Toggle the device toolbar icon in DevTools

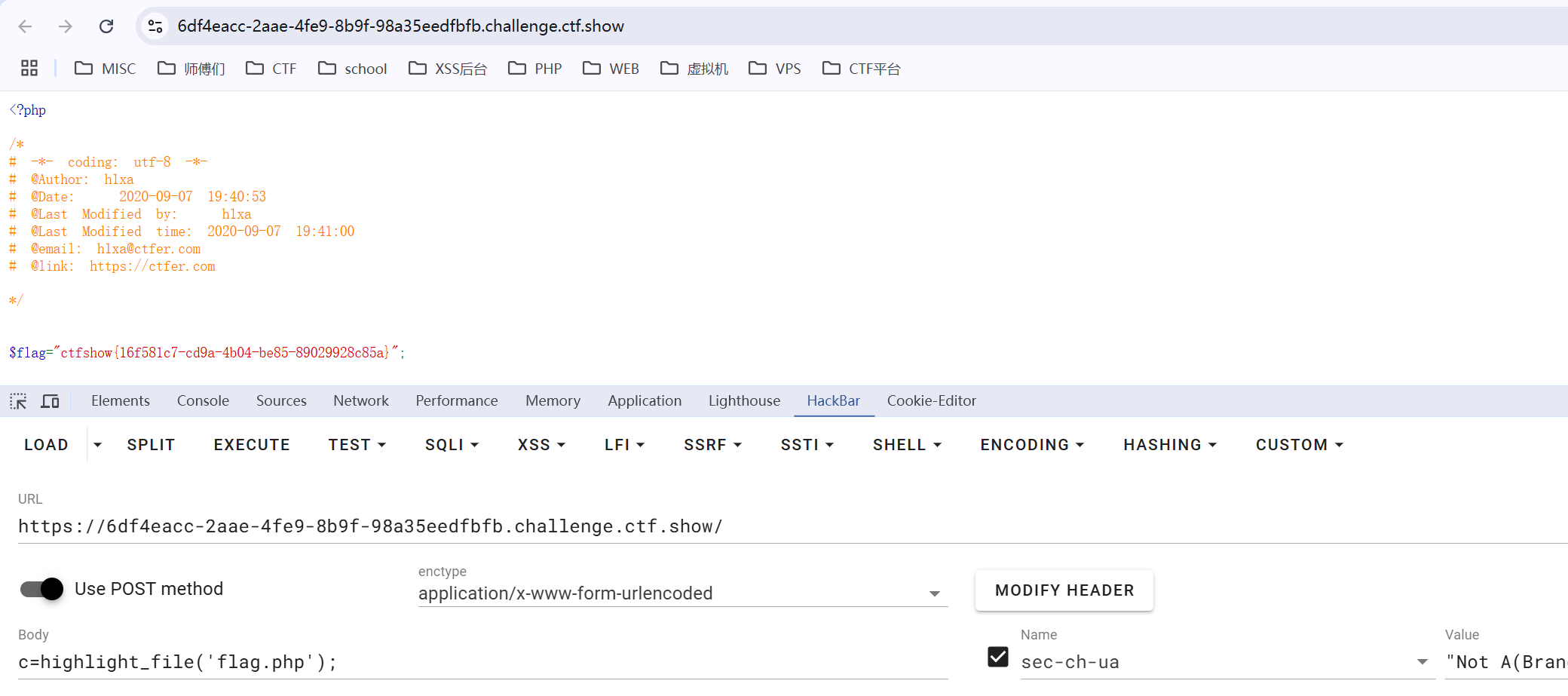pos(50,401)
